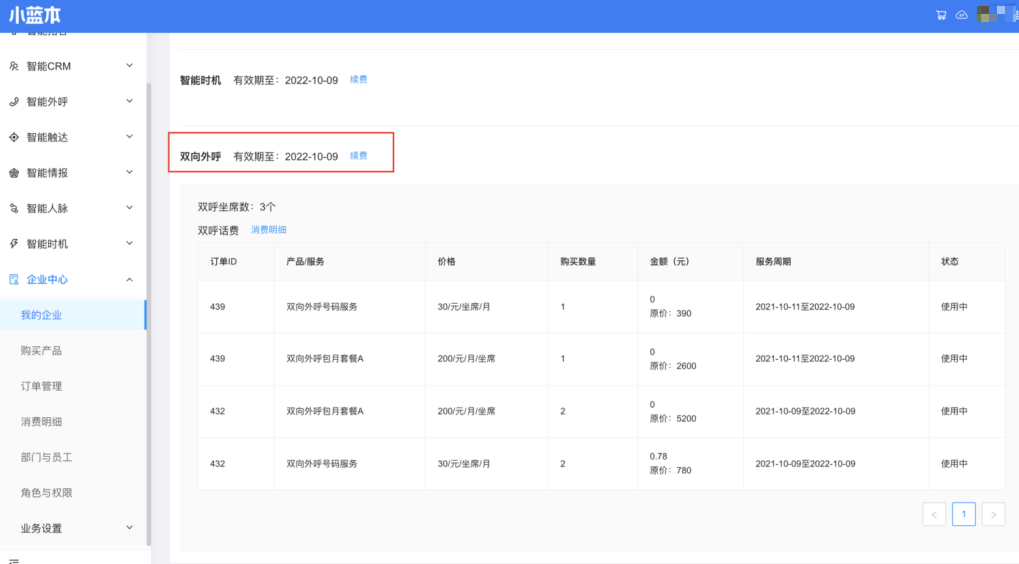Click the next page arrow button
This screenshot has width=1019, height=564.
992,514
